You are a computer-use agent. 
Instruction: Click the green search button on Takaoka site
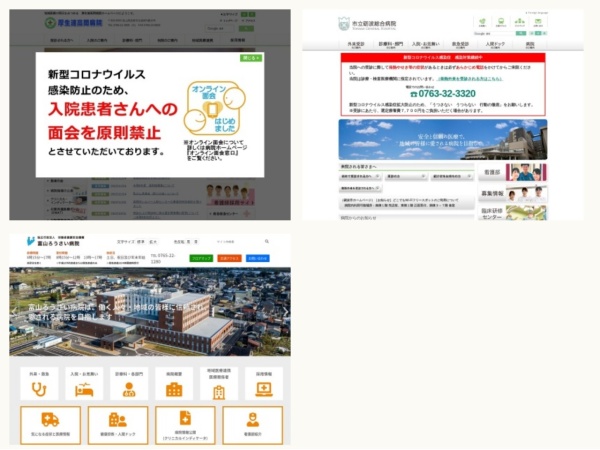point(246,29)
